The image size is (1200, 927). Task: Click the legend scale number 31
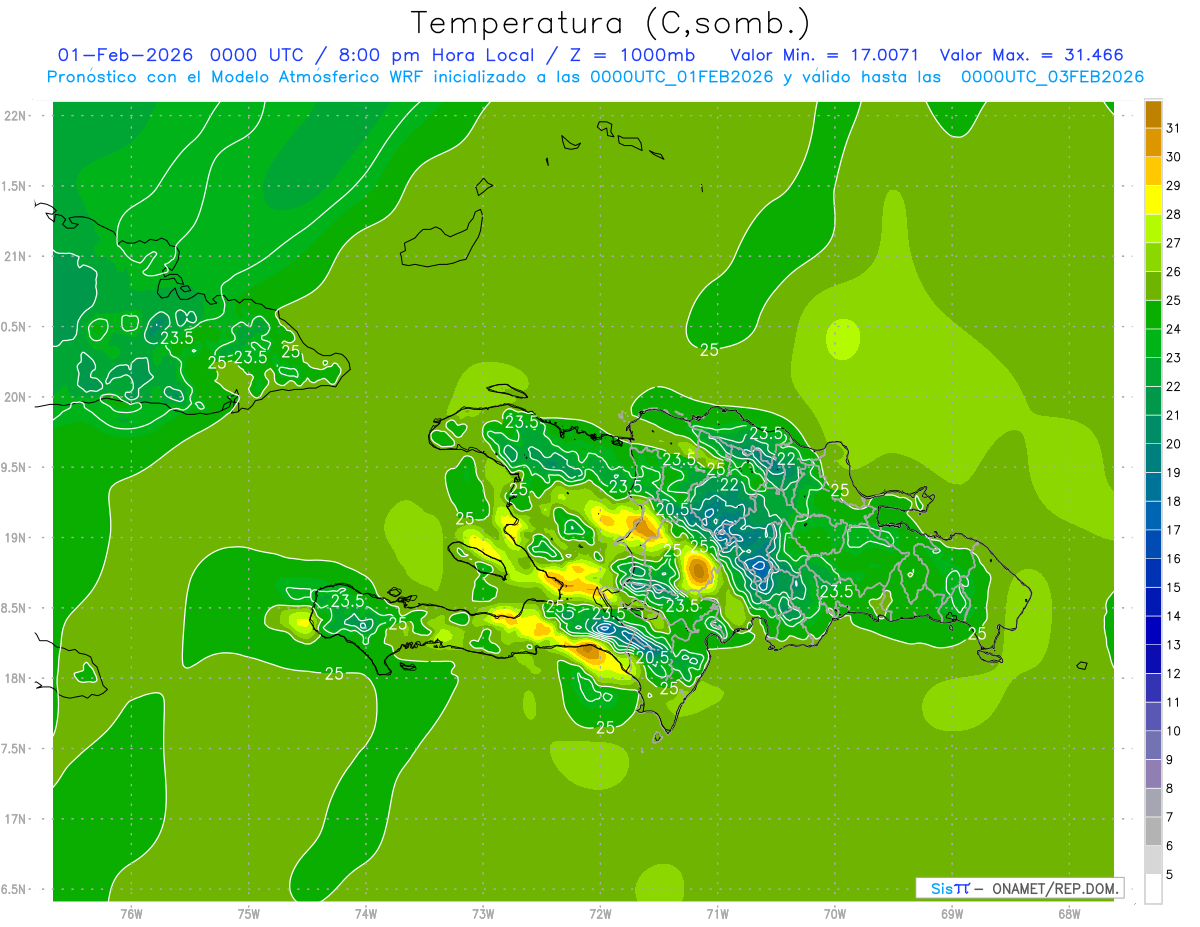pyautogui.click(x=1173, y=128)
